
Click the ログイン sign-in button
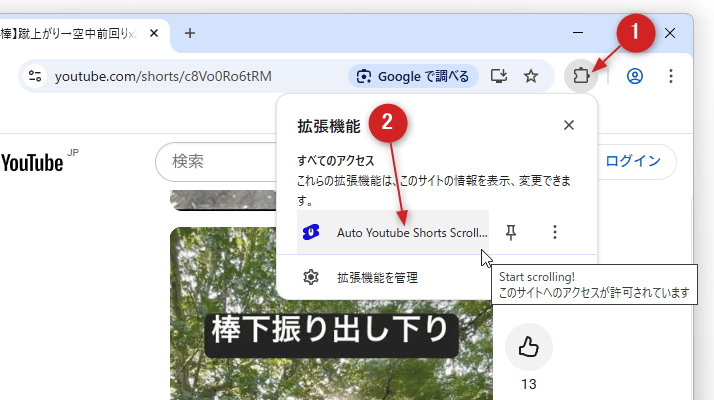(x=633, y=161)
